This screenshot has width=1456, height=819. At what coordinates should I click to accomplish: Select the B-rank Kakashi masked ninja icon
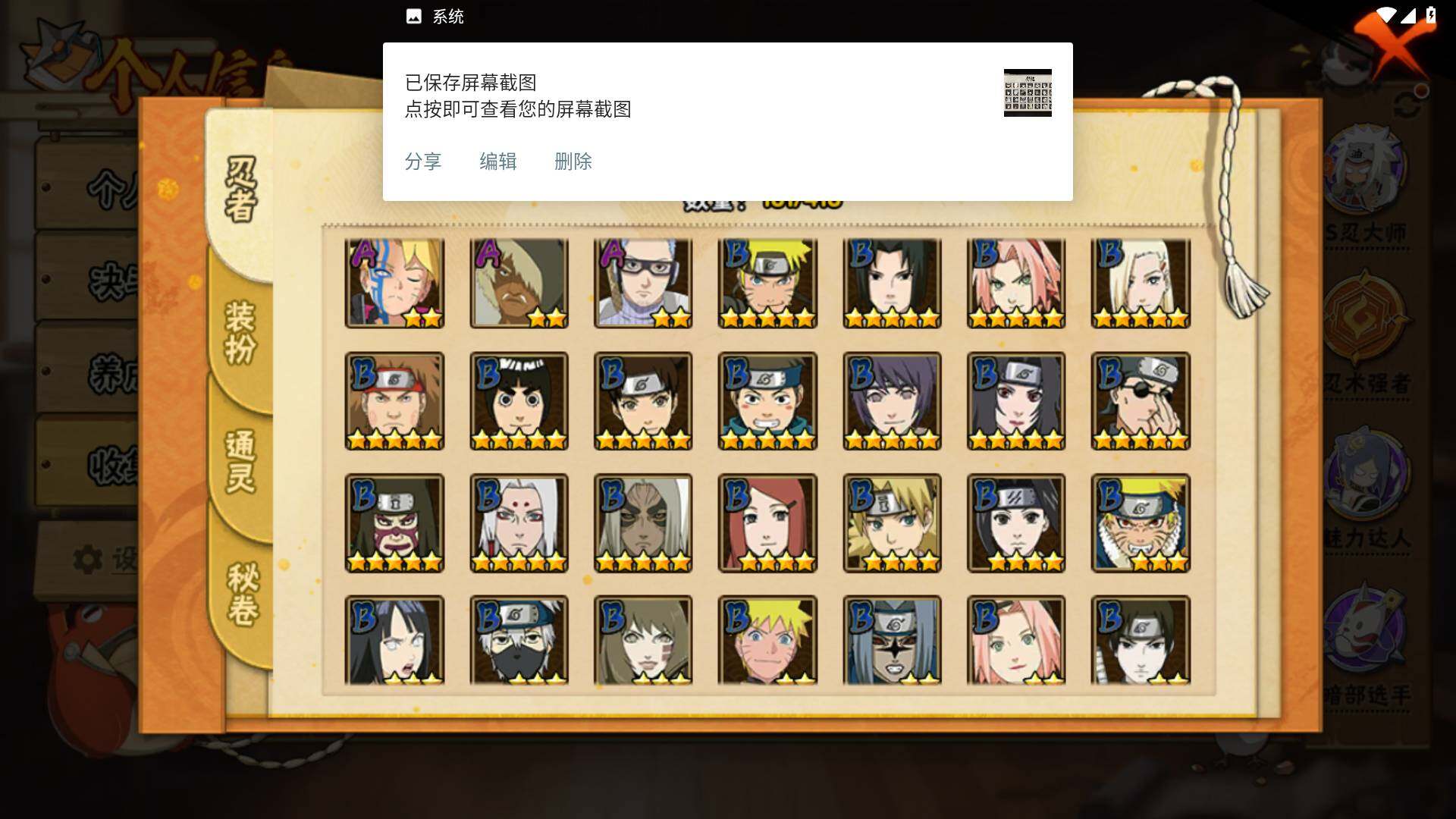coord(519,641)
